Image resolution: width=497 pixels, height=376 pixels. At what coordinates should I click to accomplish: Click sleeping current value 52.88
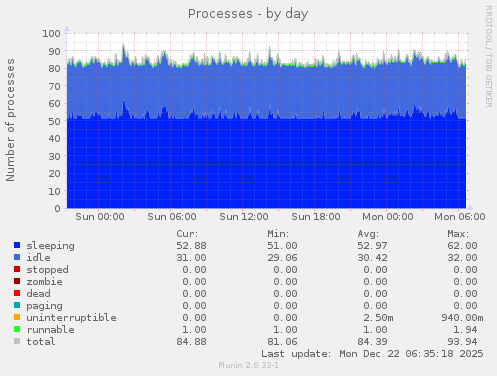tap(191, 246)
